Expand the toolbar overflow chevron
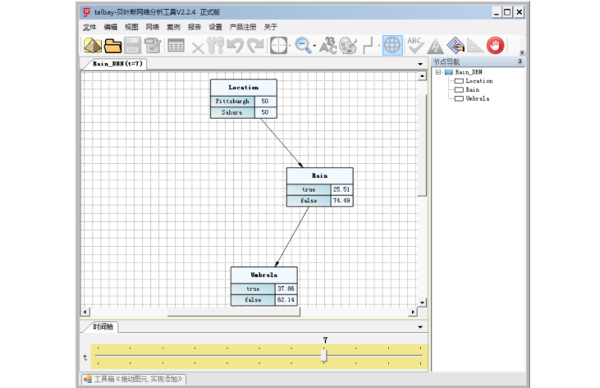Screen dimensions: 600x388 pyautogui.click(x=522, y=52)
